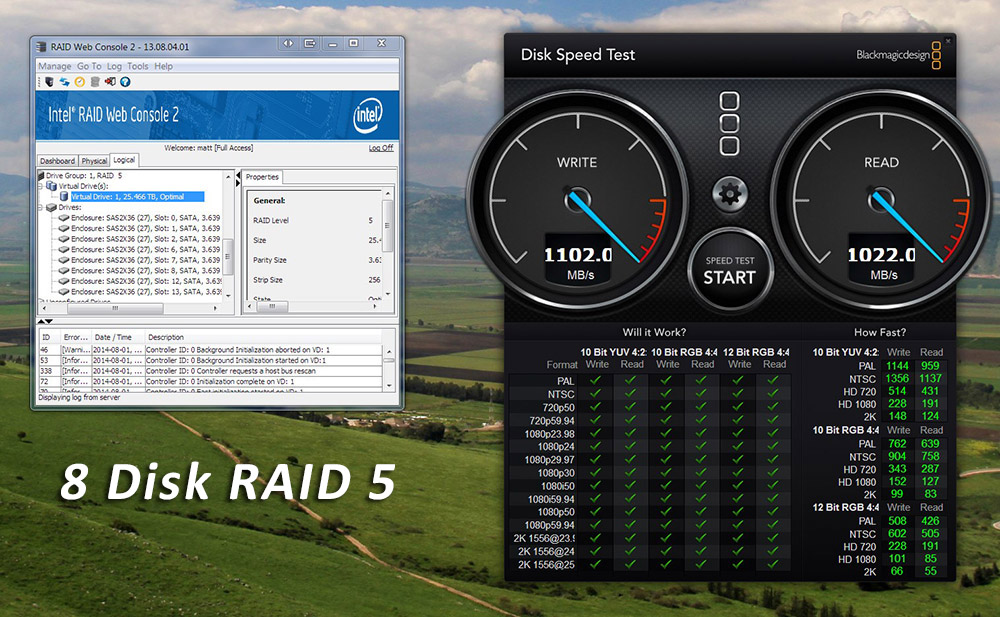
Task: Click the Drive Group 1 server icon
Action: (x=41, y=175)
